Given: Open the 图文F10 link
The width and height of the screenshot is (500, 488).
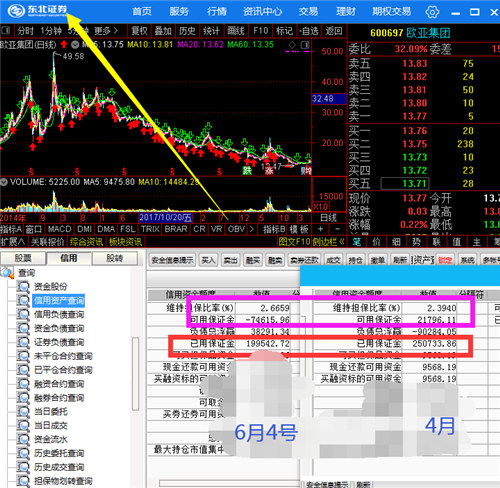Looking at the screenshot, I should [x=294, y=242].
